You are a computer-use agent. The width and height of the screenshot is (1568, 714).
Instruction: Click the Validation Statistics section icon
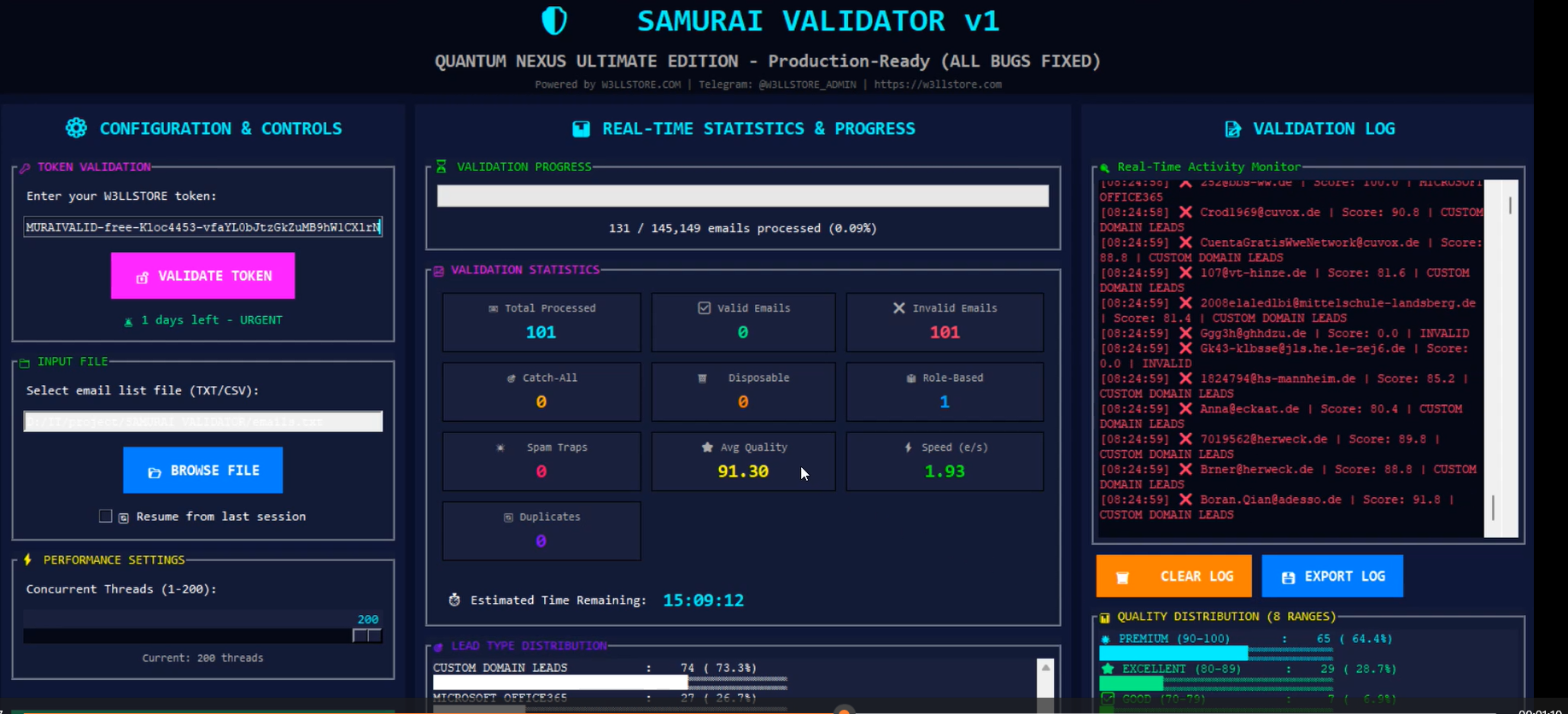438,271
